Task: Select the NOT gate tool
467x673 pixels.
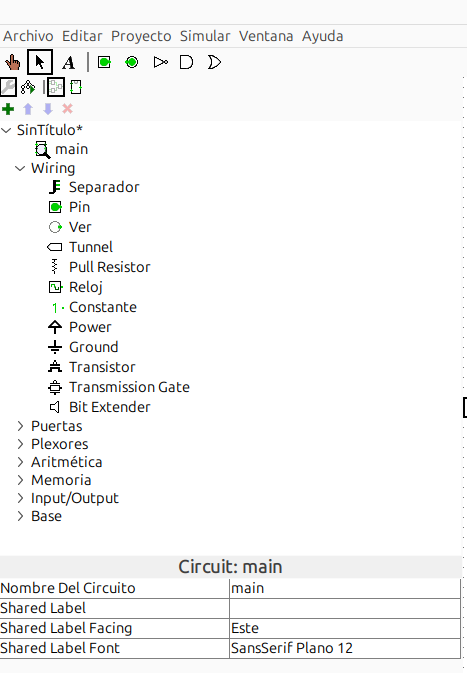Action: click(160, 62)
